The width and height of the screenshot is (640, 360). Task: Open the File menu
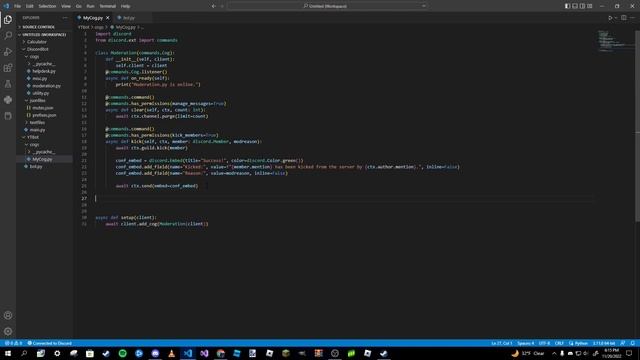tap(17, 6)
